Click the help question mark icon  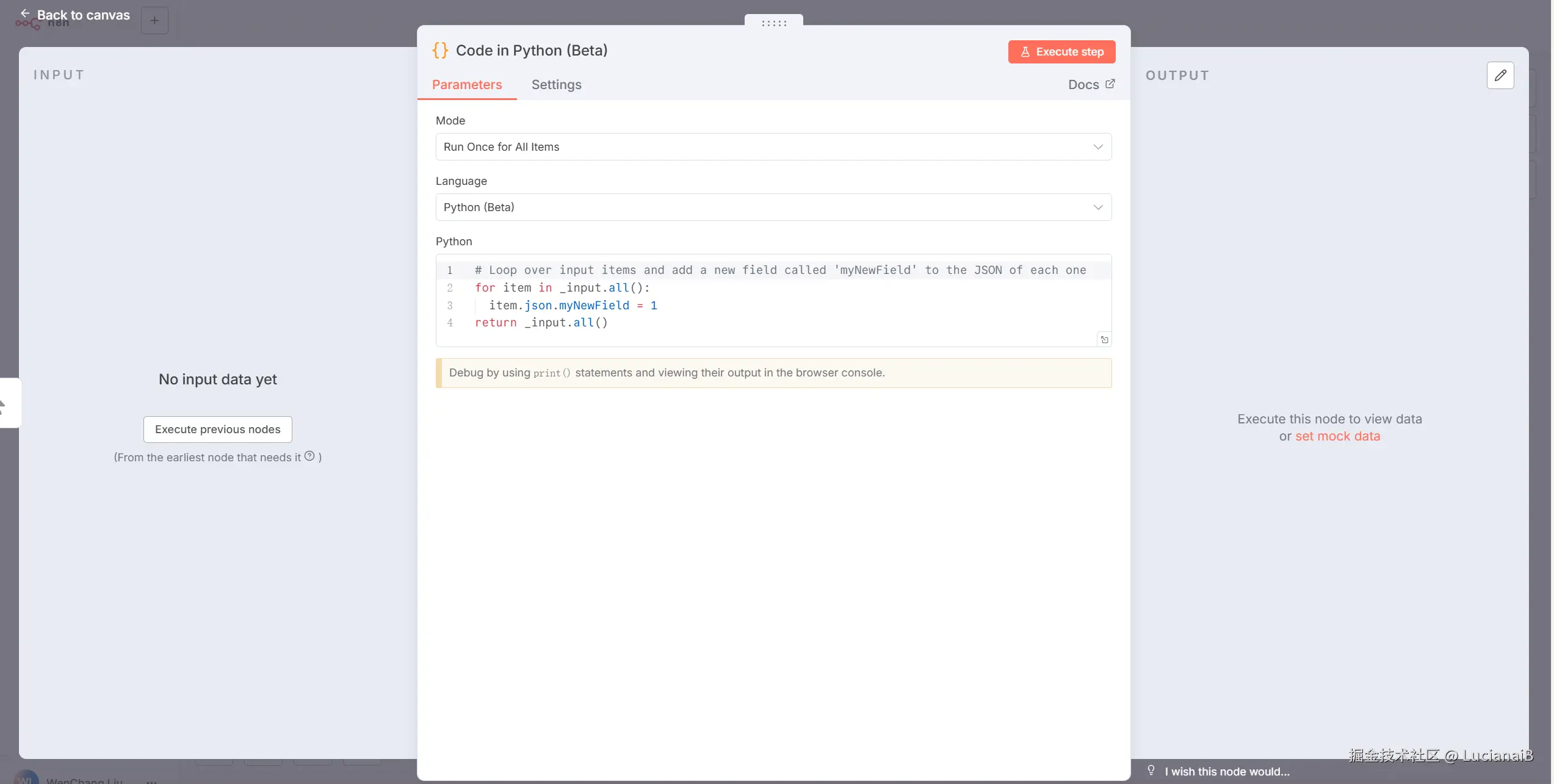tap(309, 456)
